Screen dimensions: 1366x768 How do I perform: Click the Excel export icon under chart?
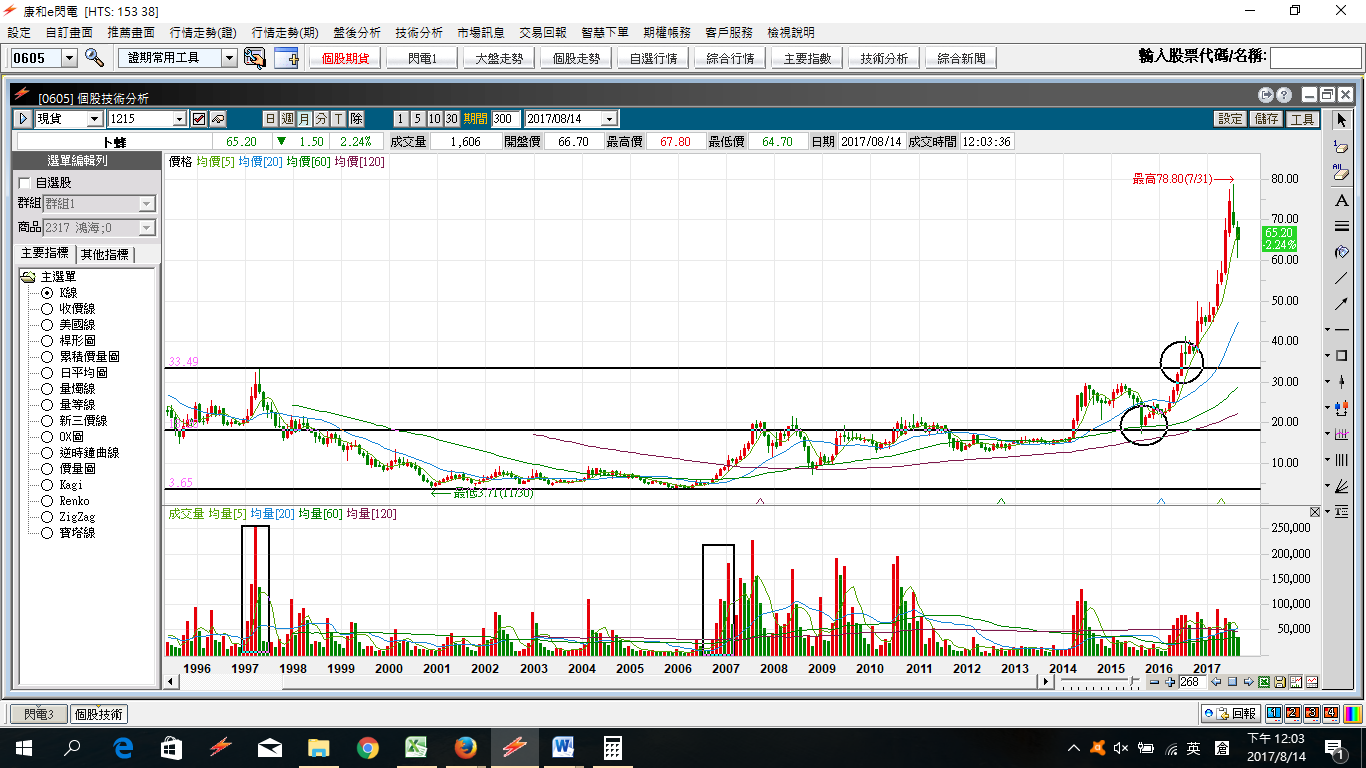[1264, 682]
